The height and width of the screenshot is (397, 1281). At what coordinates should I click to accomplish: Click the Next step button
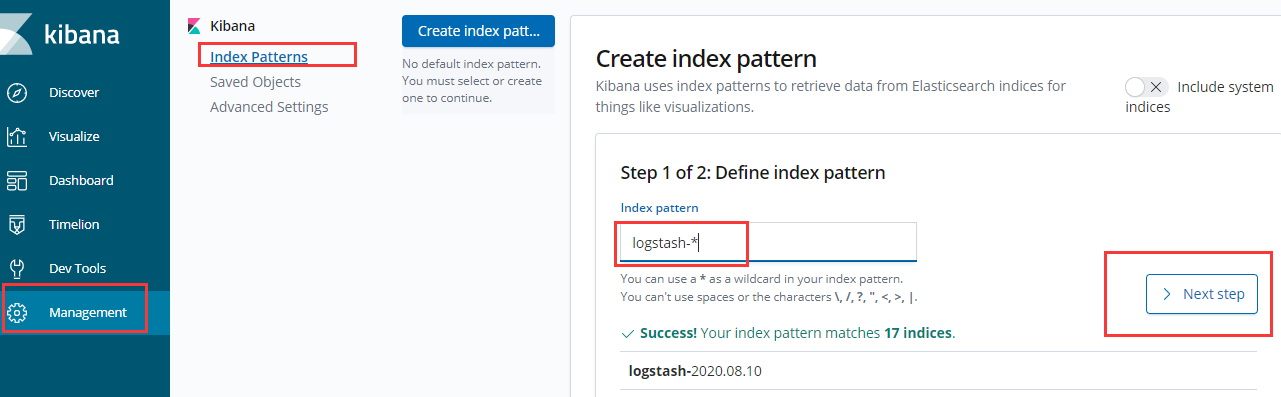1202,294
